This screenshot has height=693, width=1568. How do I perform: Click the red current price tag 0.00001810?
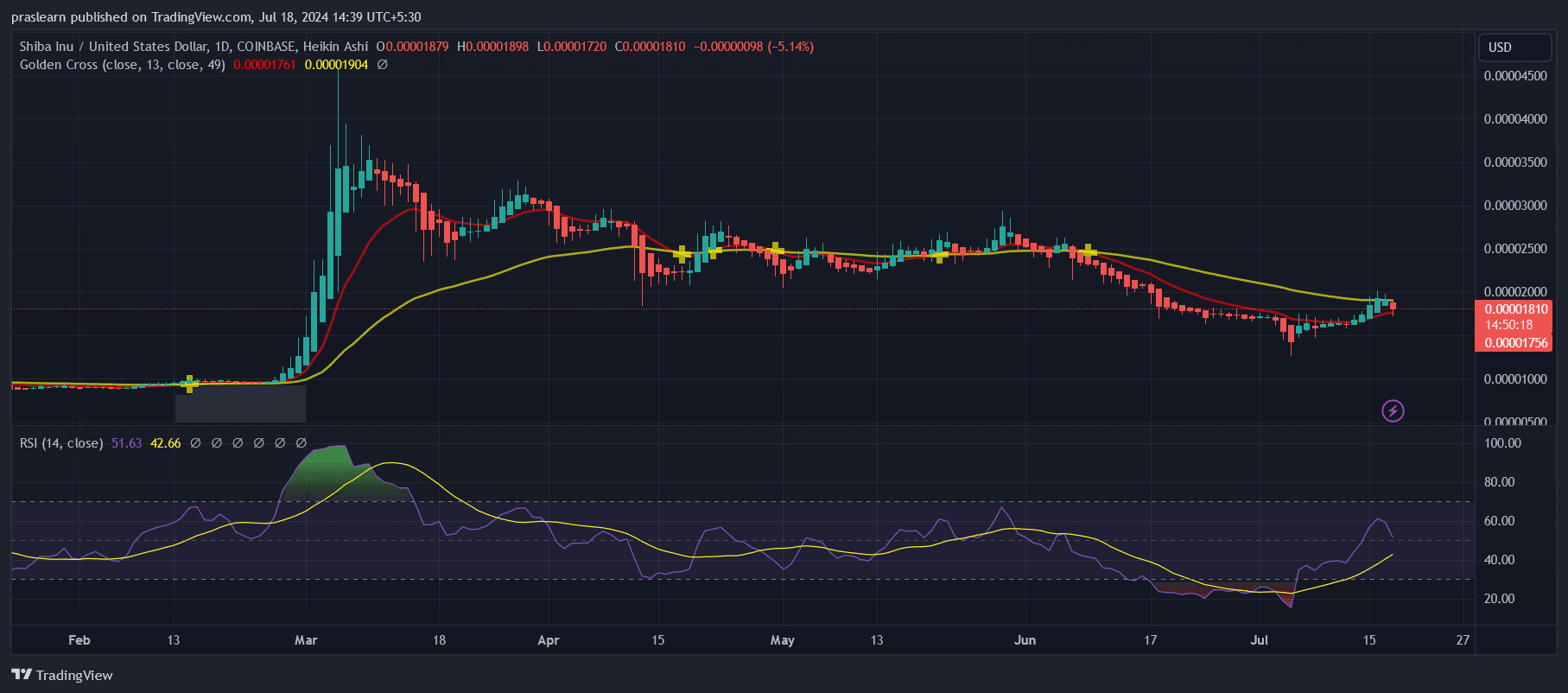coord(1515,309)
